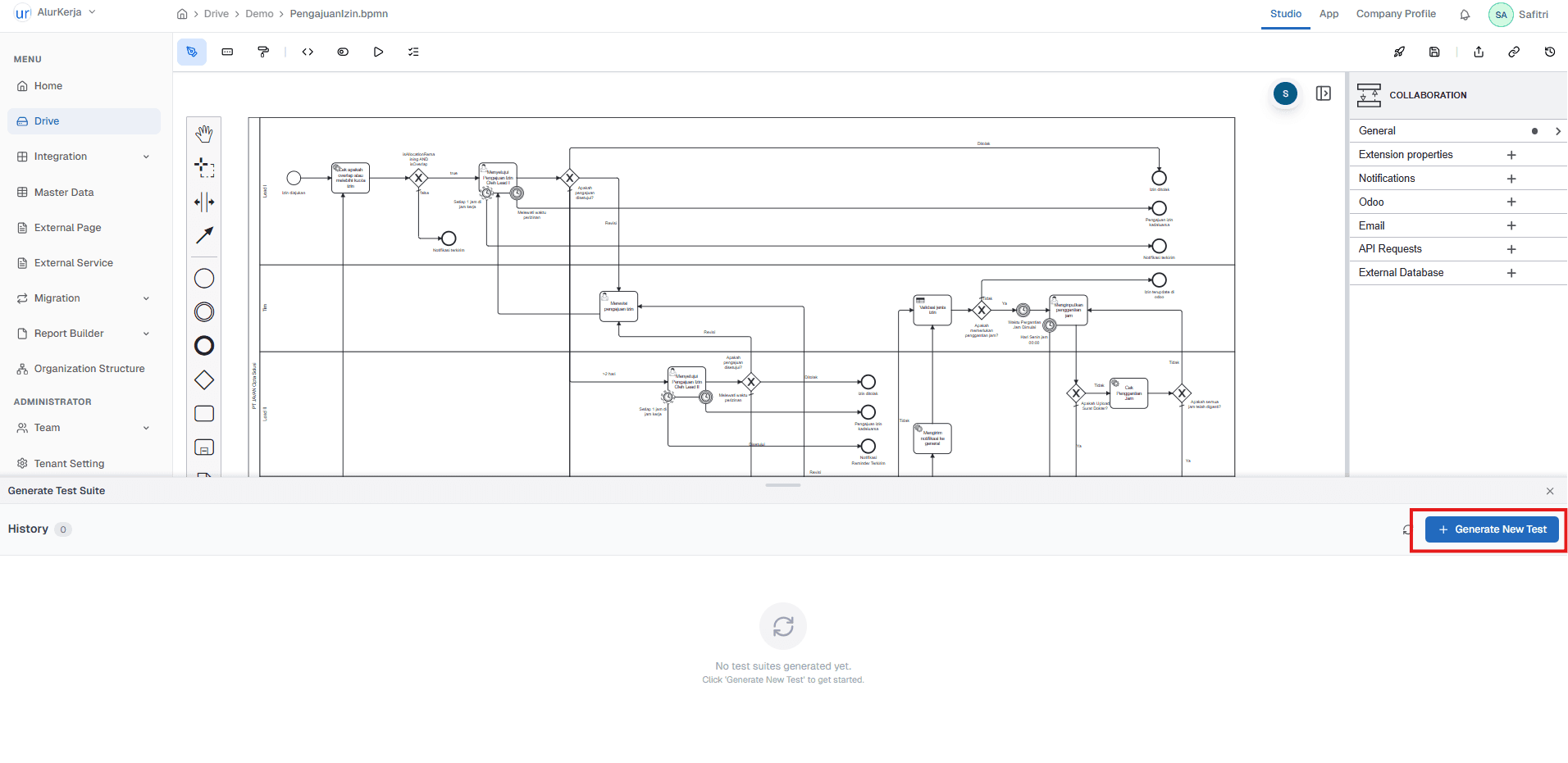Go to Demo folder breadcrumb
The image size is (1568, 763).
pos(259,14)
